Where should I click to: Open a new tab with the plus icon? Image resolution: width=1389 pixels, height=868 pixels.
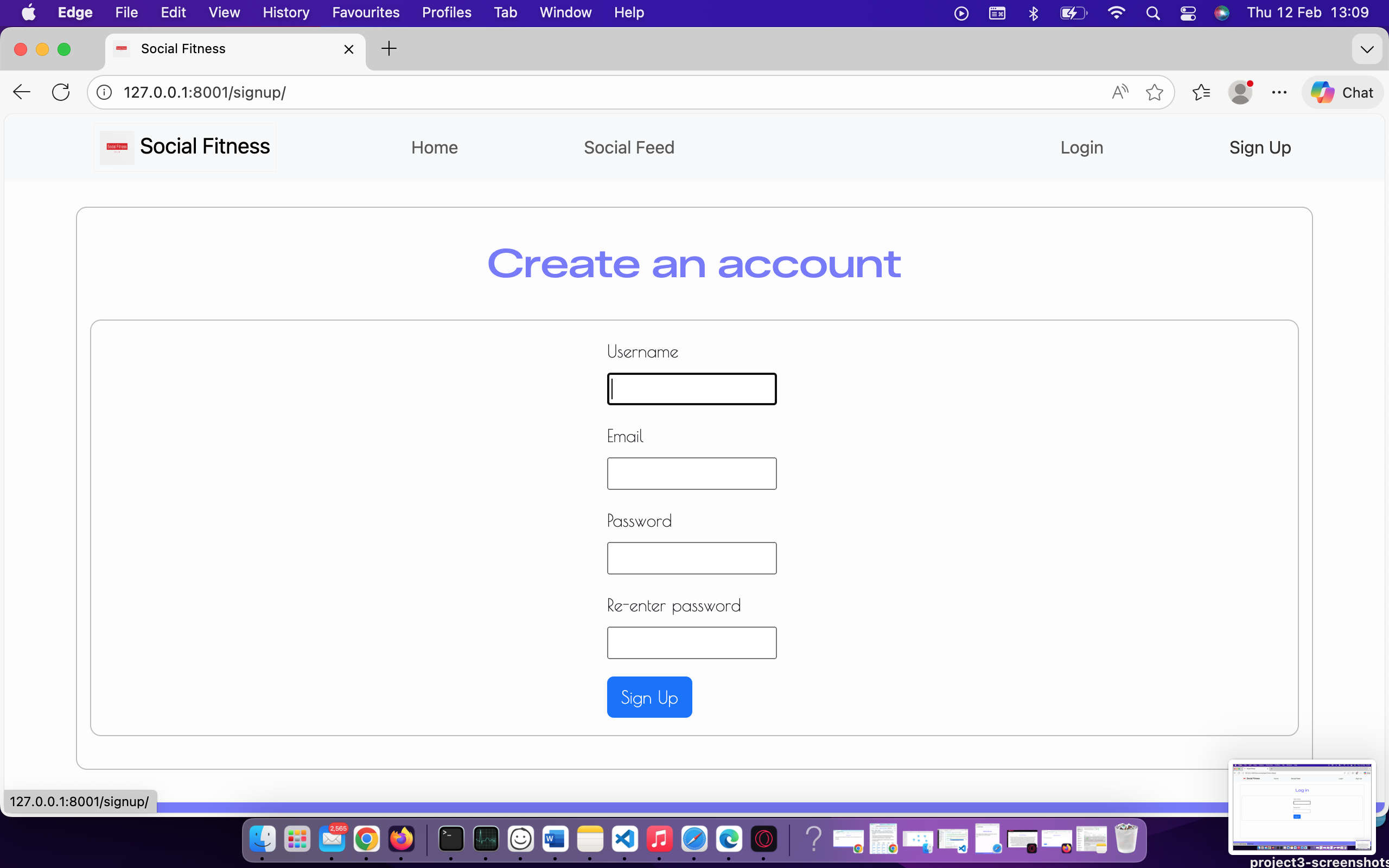pos(388,49)
